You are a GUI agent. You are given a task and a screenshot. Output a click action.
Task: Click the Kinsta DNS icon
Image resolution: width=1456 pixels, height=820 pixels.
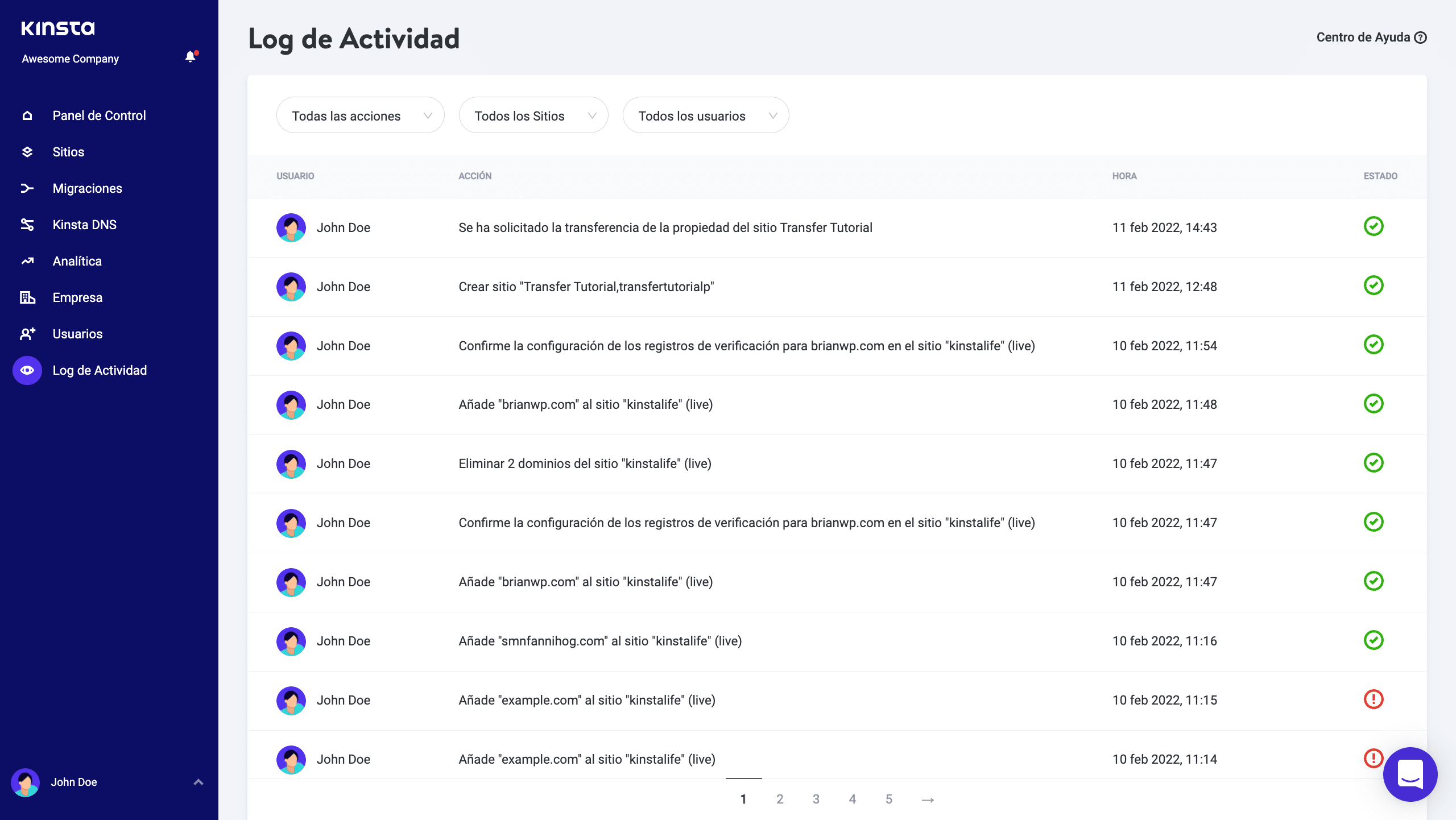click(x=27, y=225)
